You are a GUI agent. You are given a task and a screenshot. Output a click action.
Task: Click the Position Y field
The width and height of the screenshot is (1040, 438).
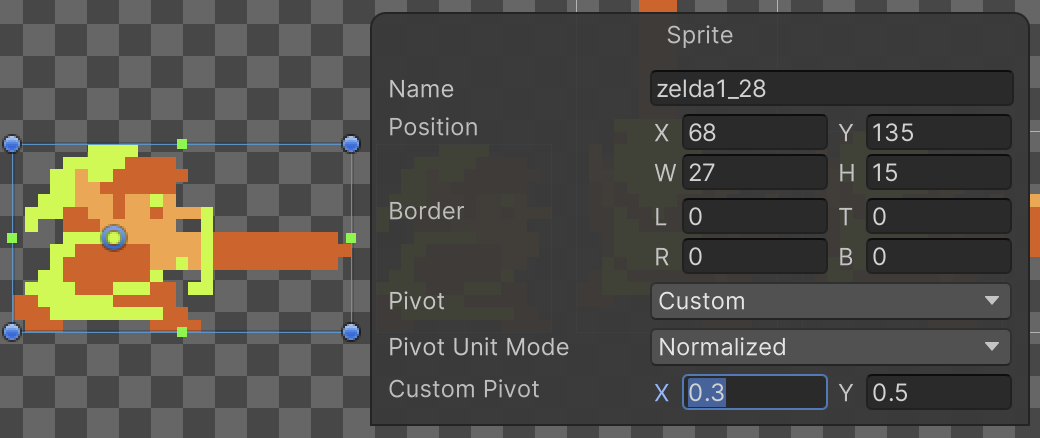click(939, 132)
